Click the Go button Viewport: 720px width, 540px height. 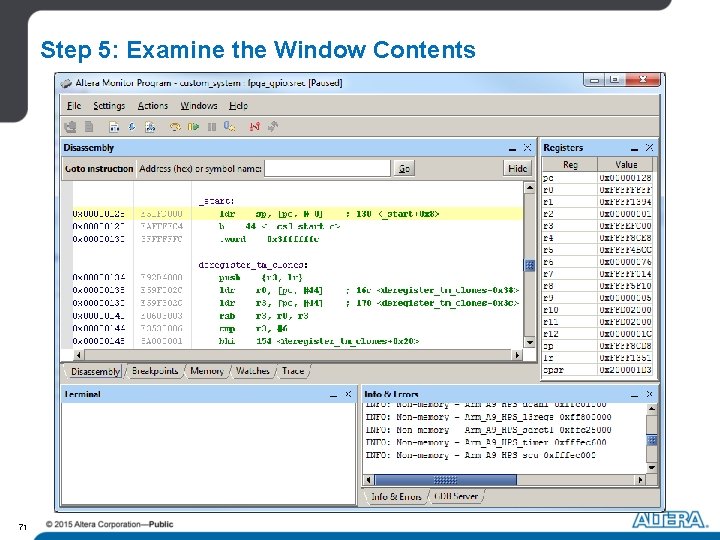point(404,169)
